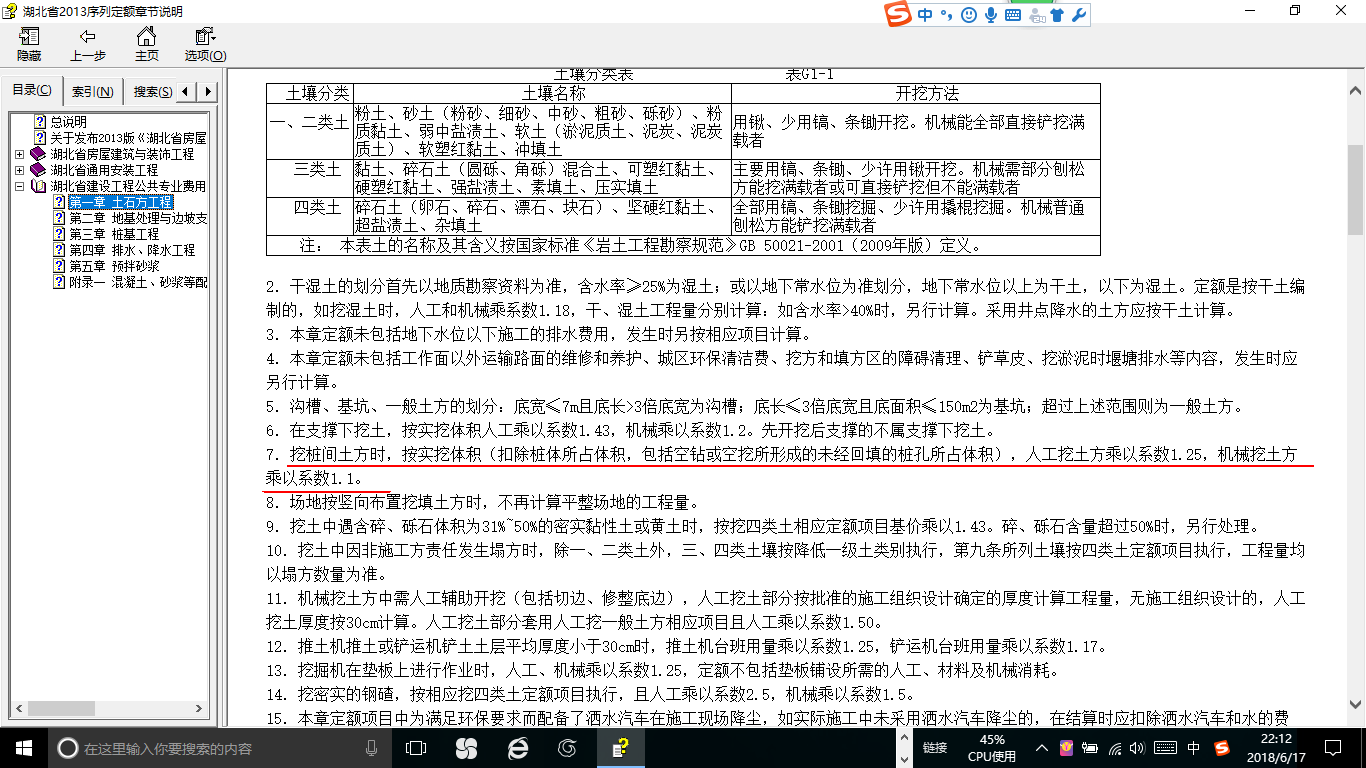
Task: Open Task View on the taskbar
Action: [x=416, y=748]
